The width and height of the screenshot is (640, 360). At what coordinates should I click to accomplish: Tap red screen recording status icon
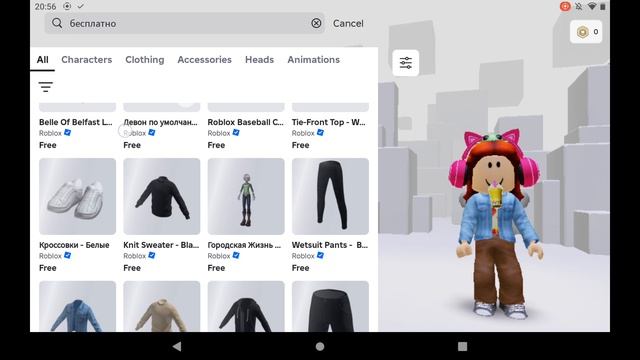click(565, 6)
